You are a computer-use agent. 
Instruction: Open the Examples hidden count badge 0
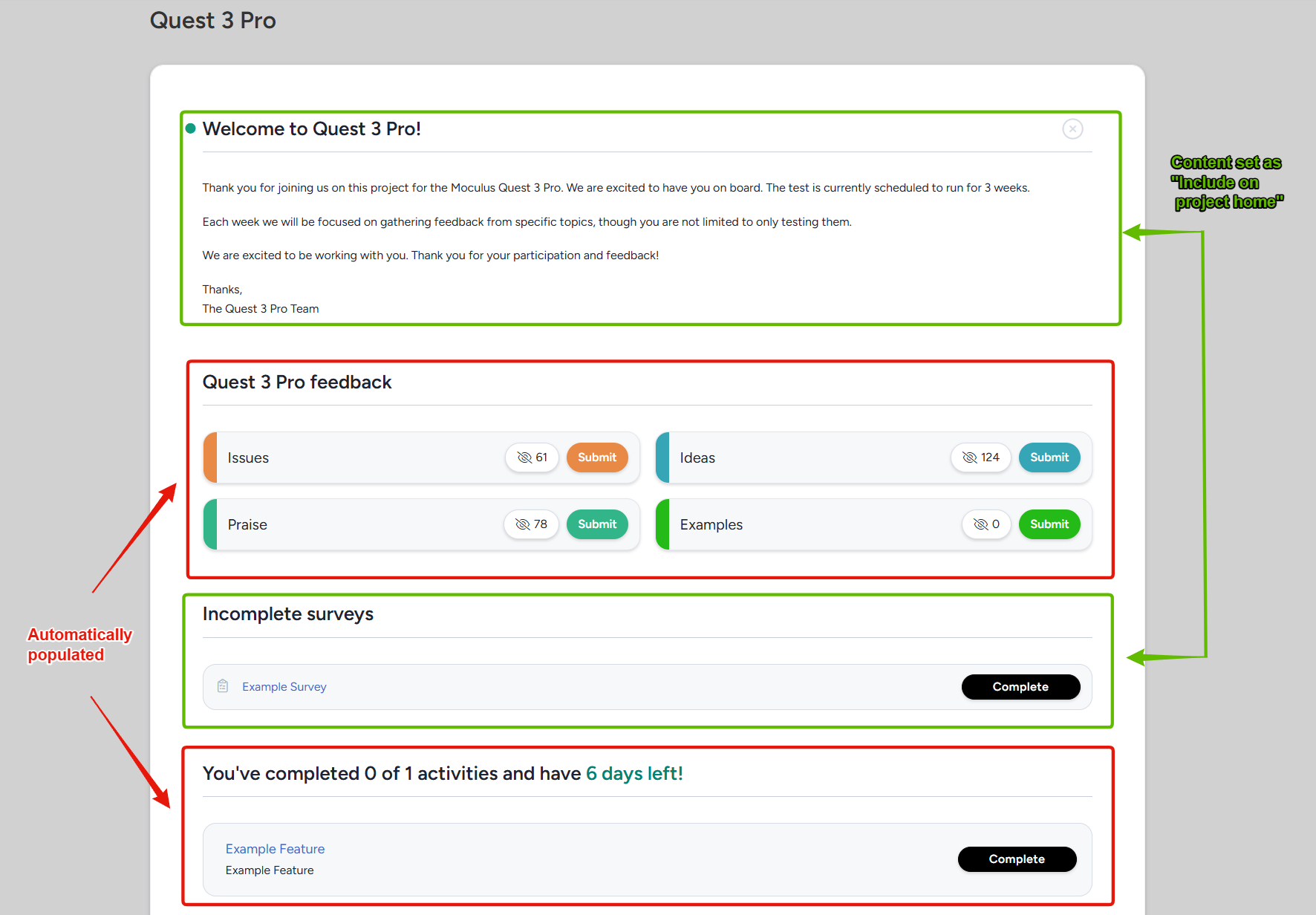[986, 524]
